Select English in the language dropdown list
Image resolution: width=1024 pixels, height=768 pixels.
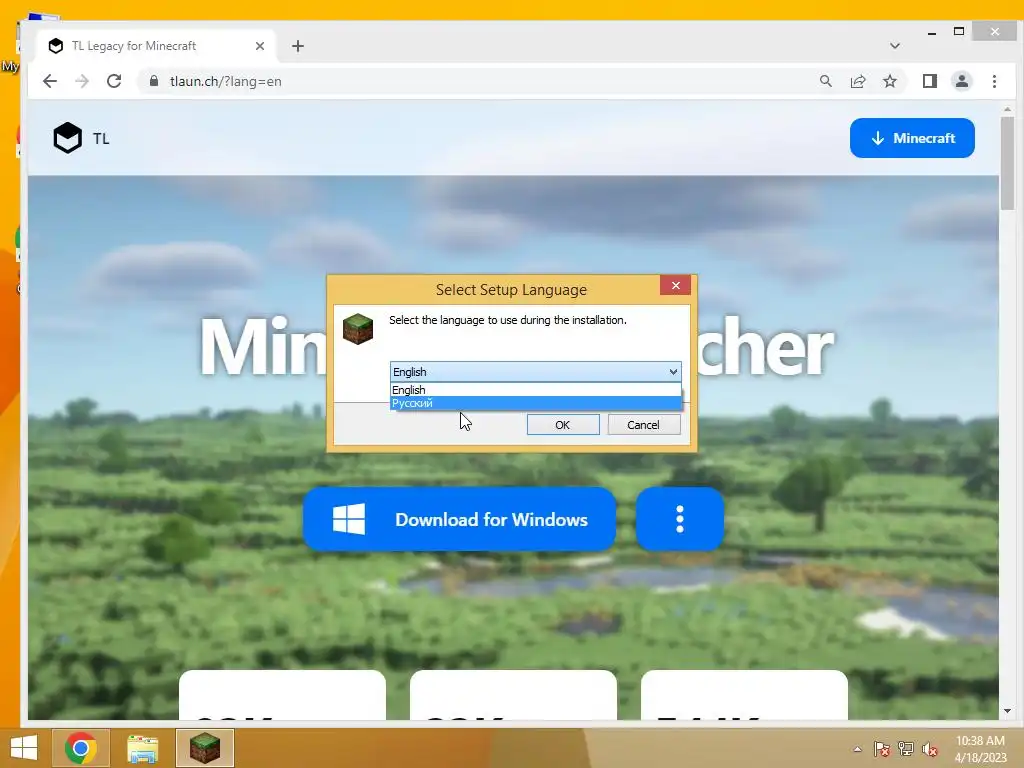click(536, 390)
